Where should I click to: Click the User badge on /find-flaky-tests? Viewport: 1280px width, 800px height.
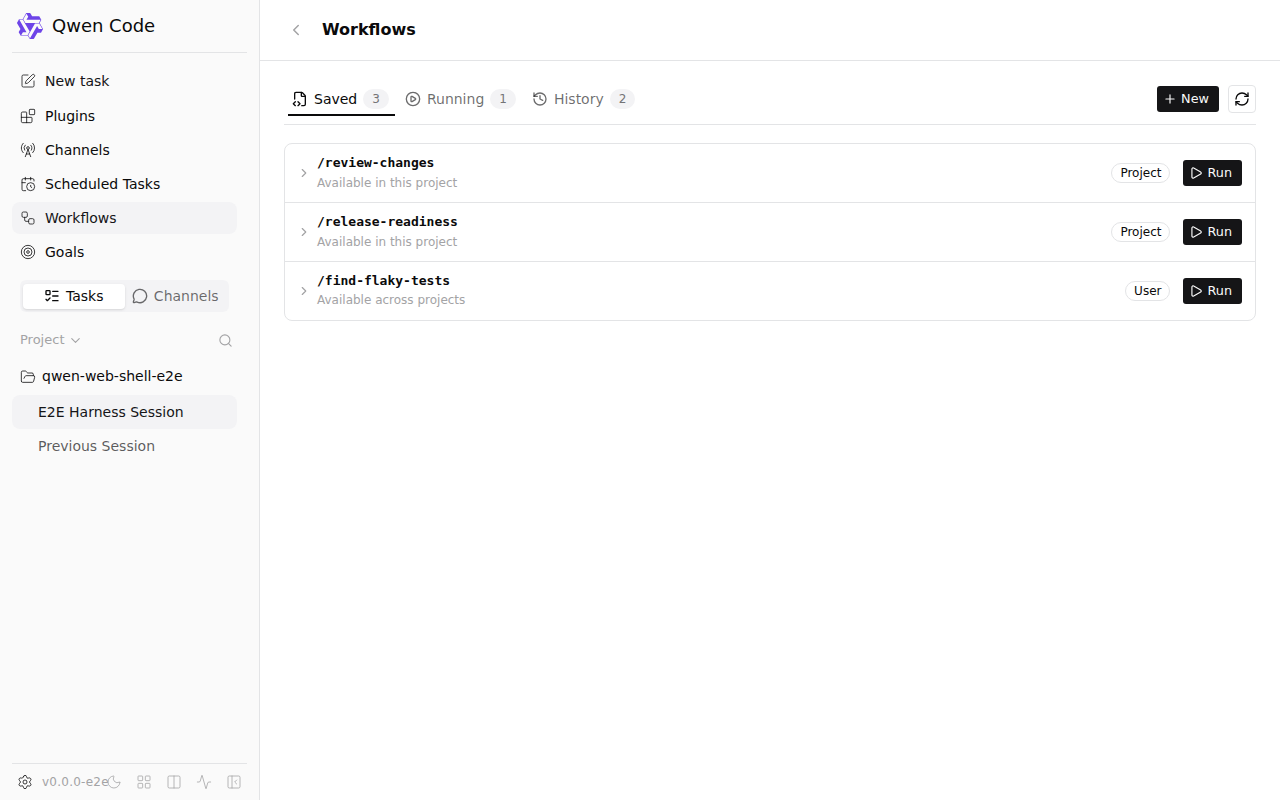tap(1148, 291)
